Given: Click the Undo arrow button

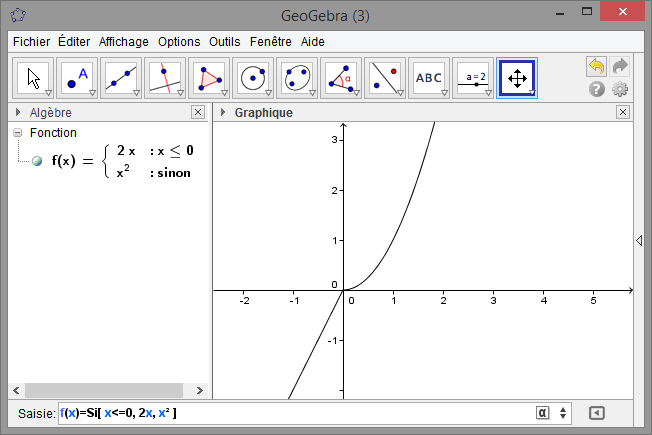Looking at the screenshot, I should (596, 66).
